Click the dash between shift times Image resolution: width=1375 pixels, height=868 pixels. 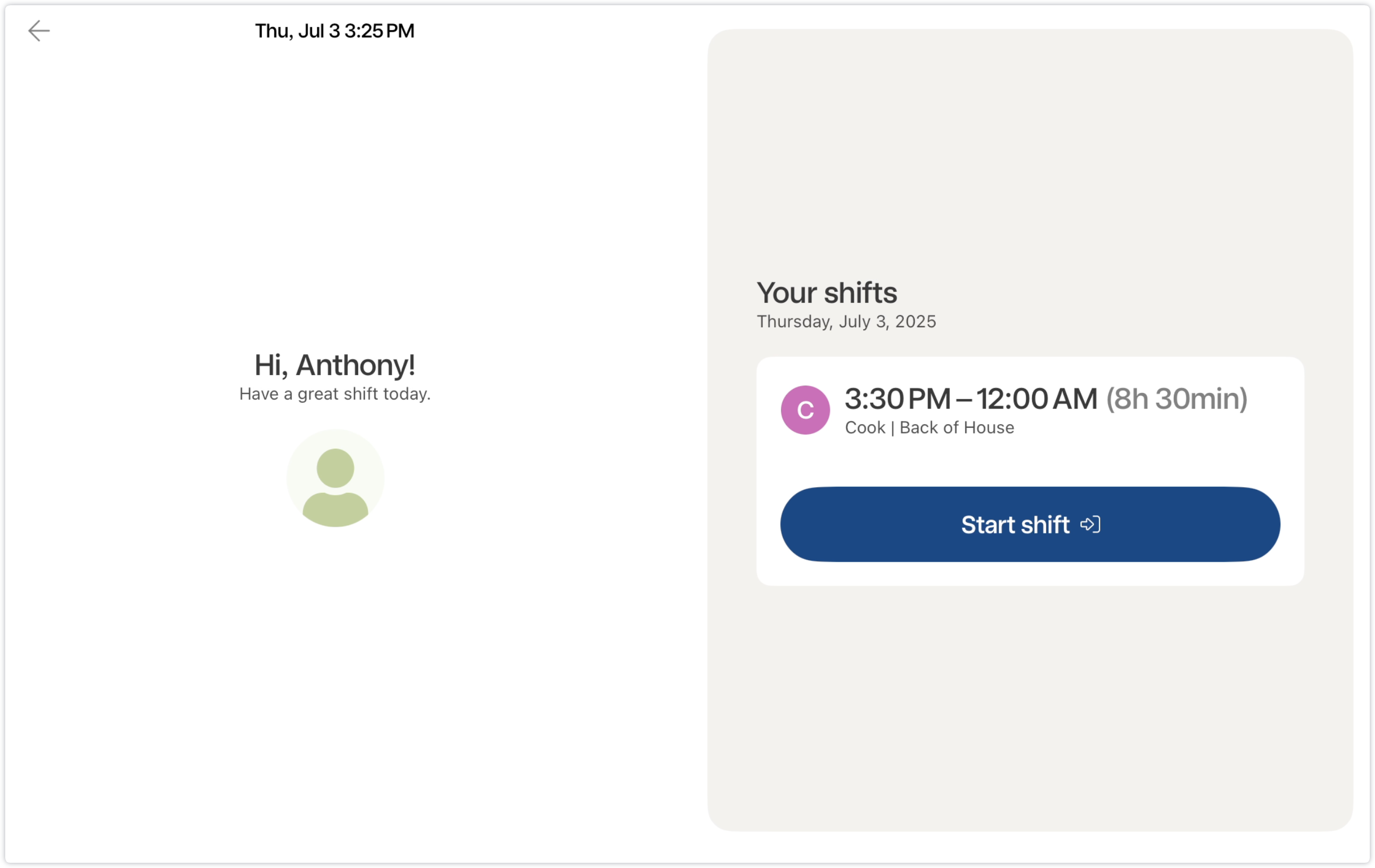tap(963, 400)
